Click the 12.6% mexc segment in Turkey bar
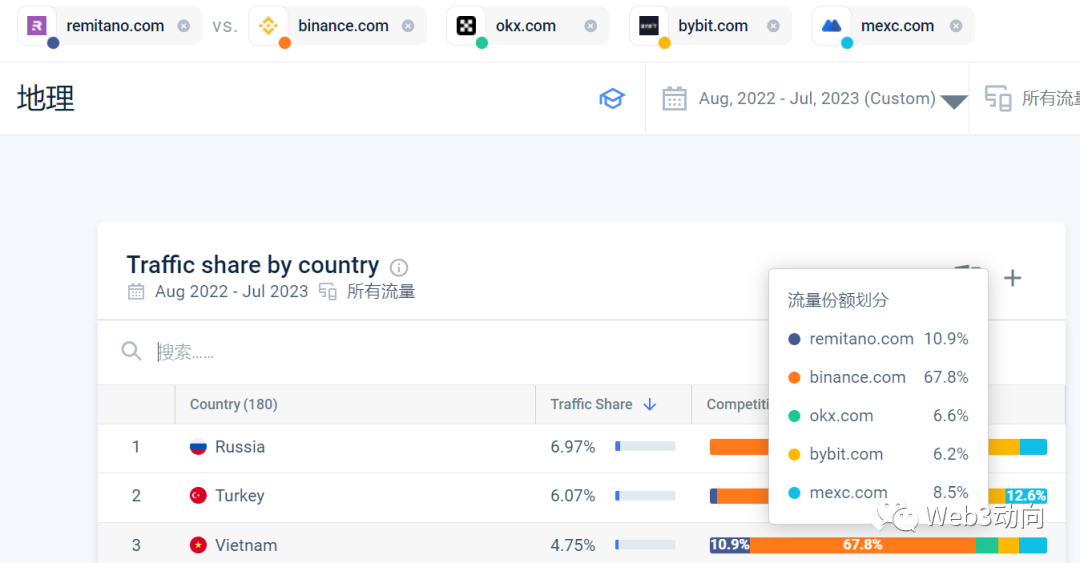Screen dimensions: 1080x563 [1026, 495]
